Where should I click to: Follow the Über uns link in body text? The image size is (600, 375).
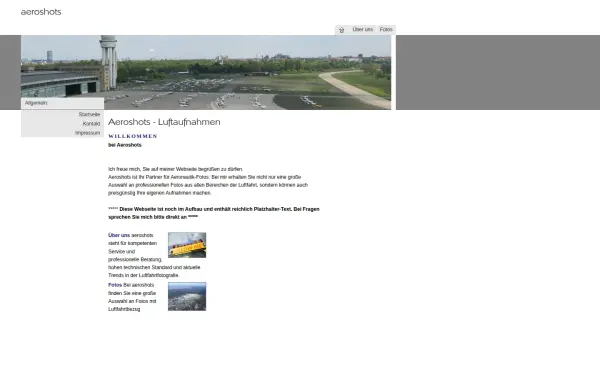[x=119, y=235]
